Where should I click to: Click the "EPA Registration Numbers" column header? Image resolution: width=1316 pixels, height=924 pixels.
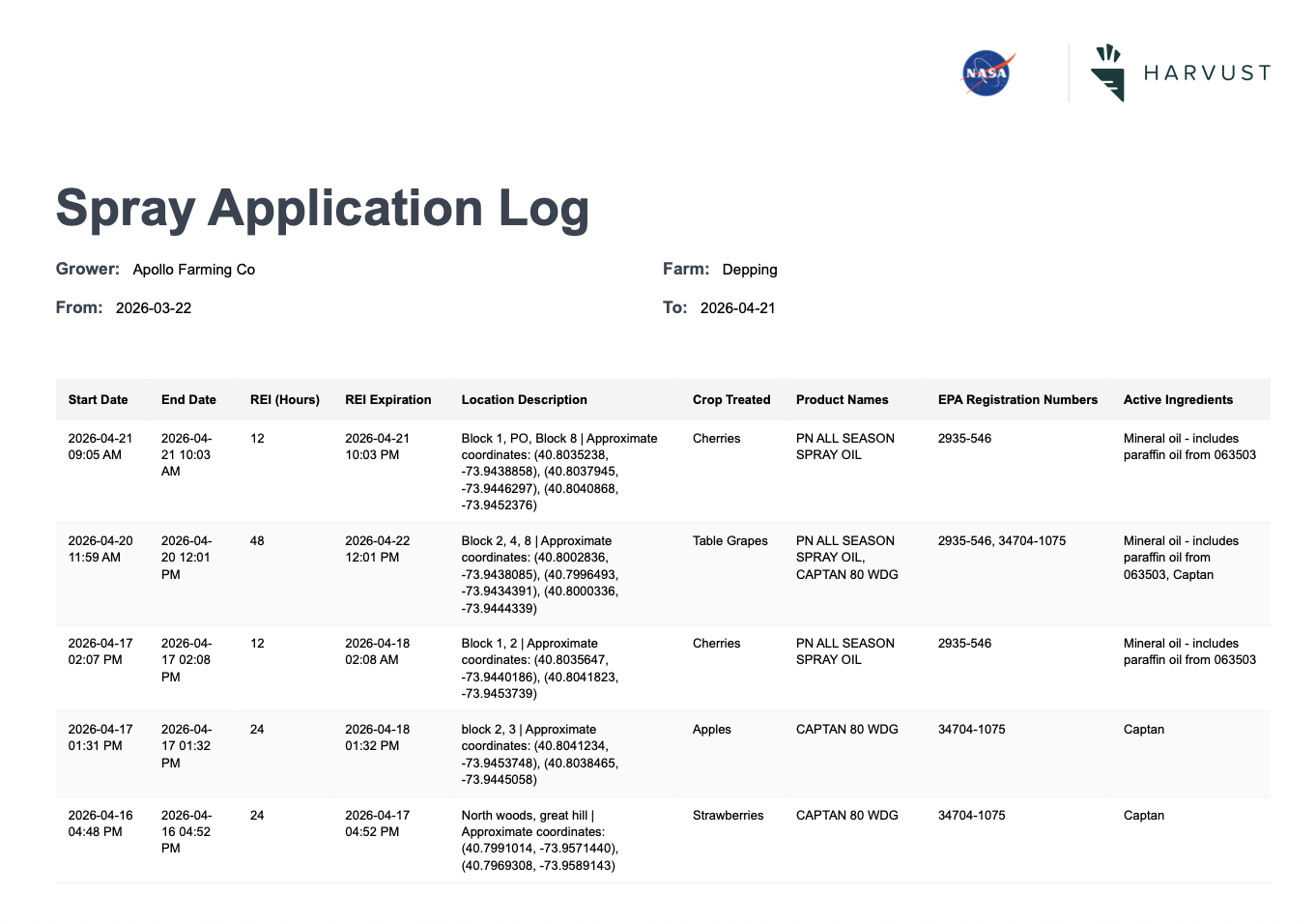point(1017,399)
